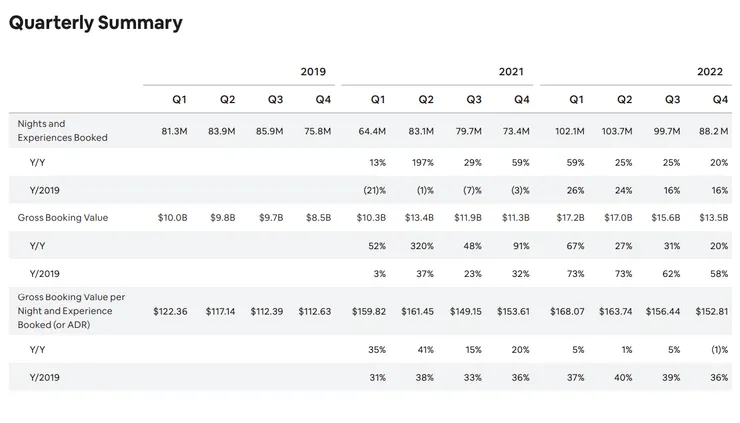Select the $17.2B gross booking value cell
Image resolution: width=740 pixels, height=423 pixels.
click(x=570, y=217)
